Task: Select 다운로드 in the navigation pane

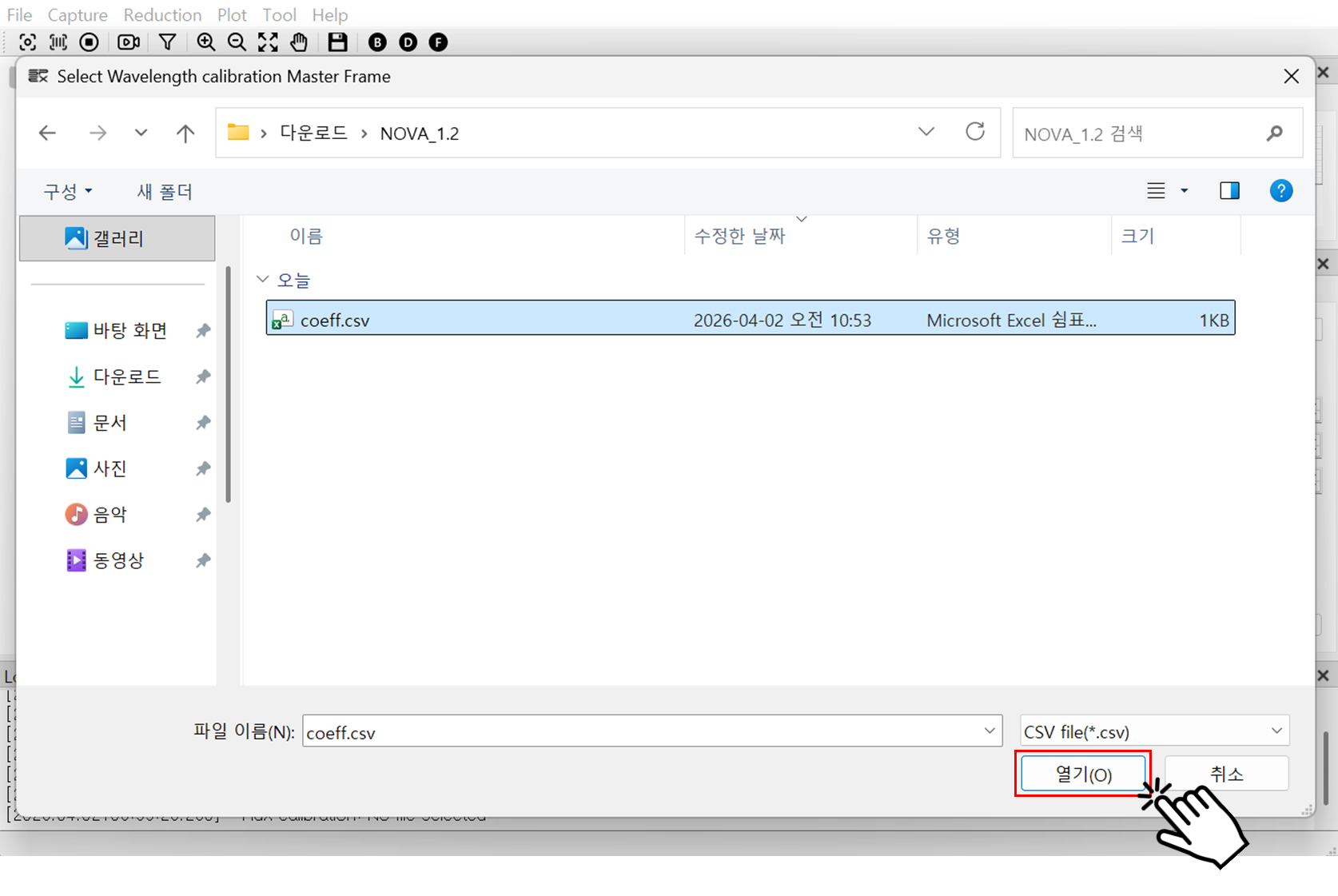Action: 126,376
